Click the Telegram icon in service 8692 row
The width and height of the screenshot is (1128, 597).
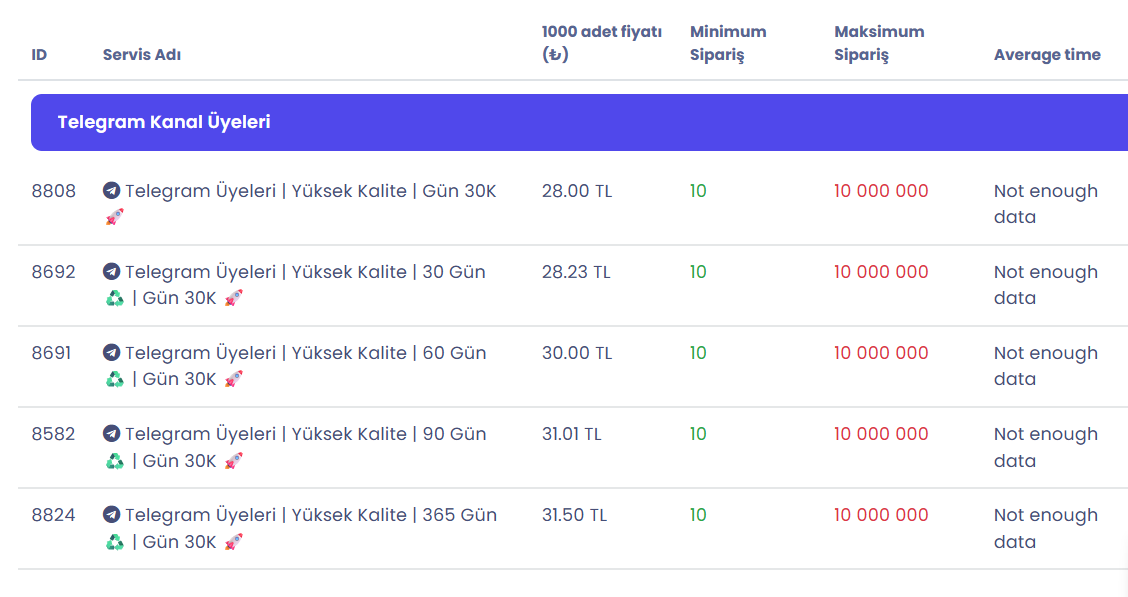click(x=112, y=272)
